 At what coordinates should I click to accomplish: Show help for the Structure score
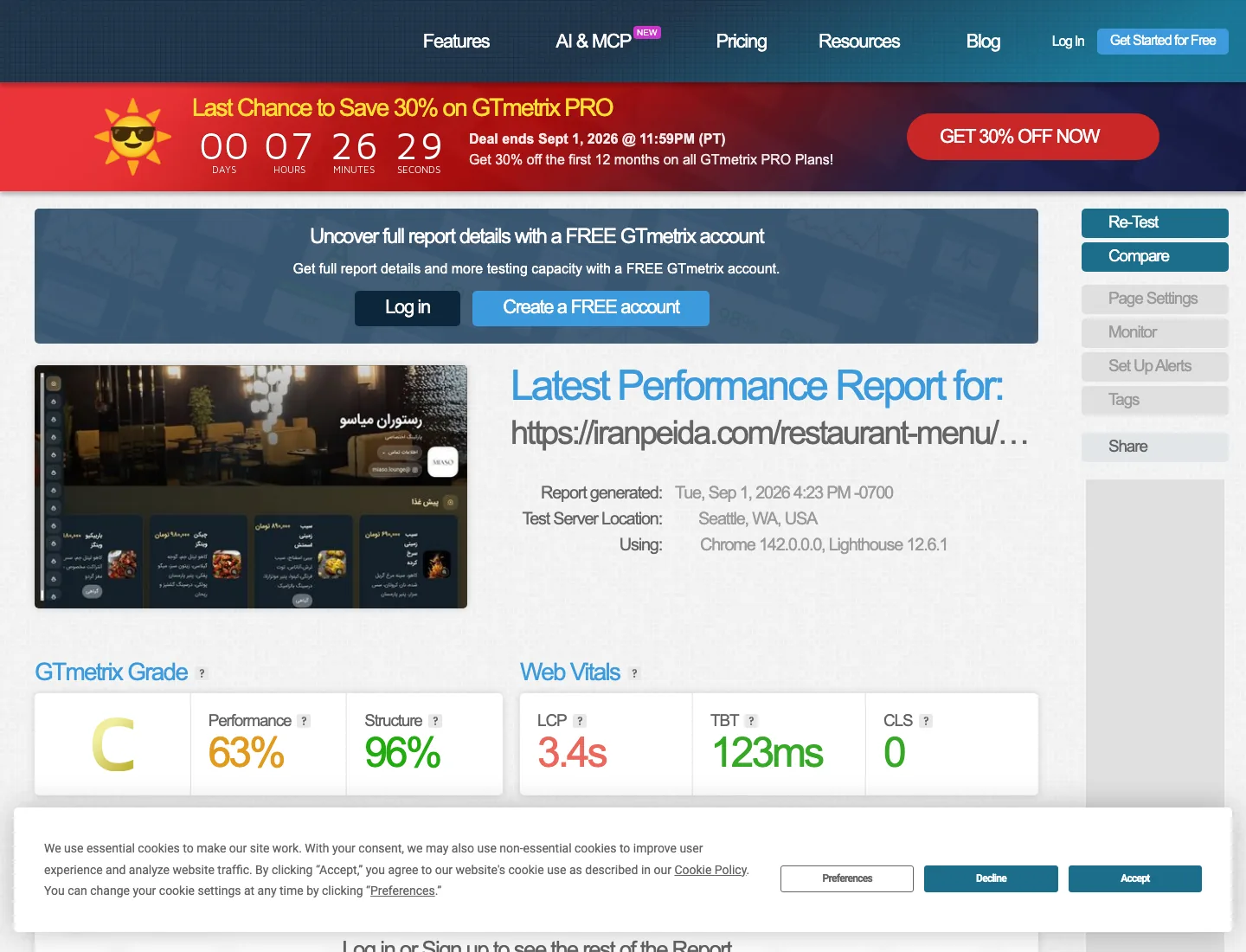(x=435, y=721)
